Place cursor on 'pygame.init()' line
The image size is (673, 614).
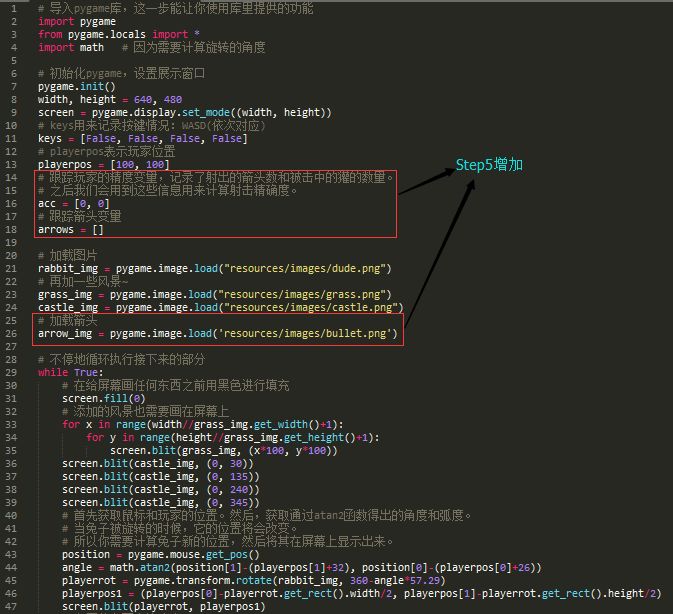(76, 86)
